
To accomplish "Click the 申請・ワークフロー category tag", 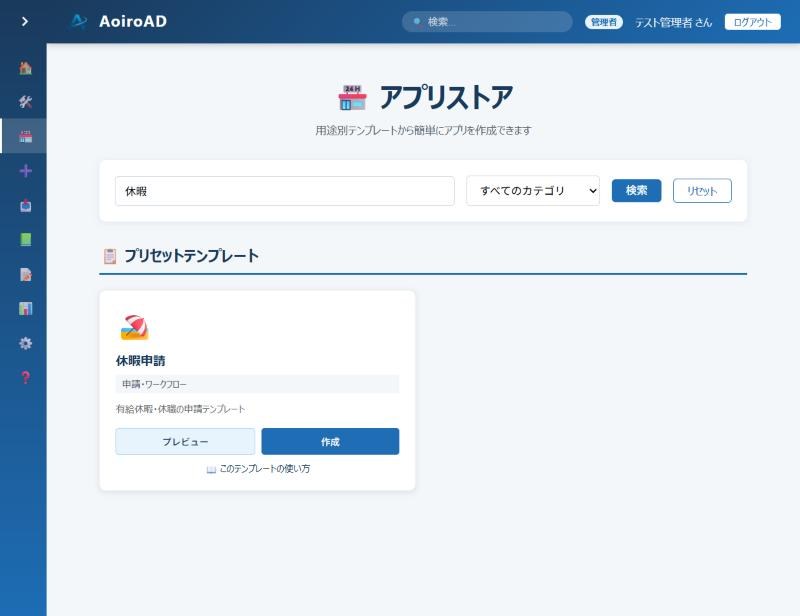I will [257, 384].
